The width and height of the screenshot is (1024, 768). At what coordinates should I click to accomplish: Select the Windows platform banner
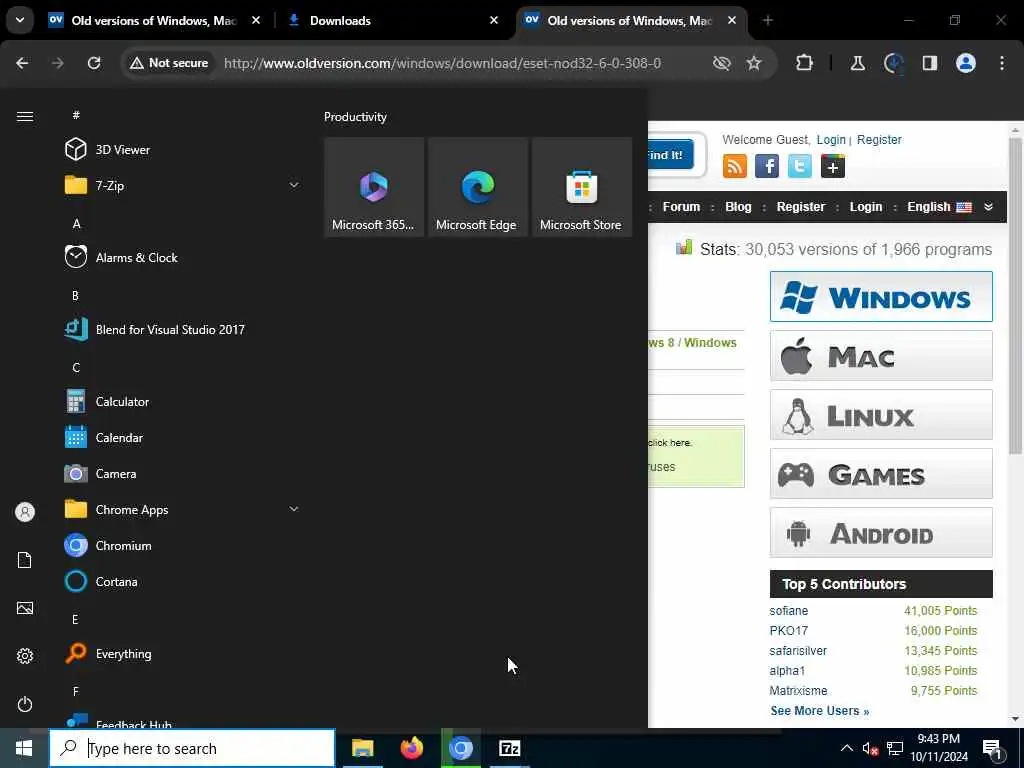tap(881, 297)
